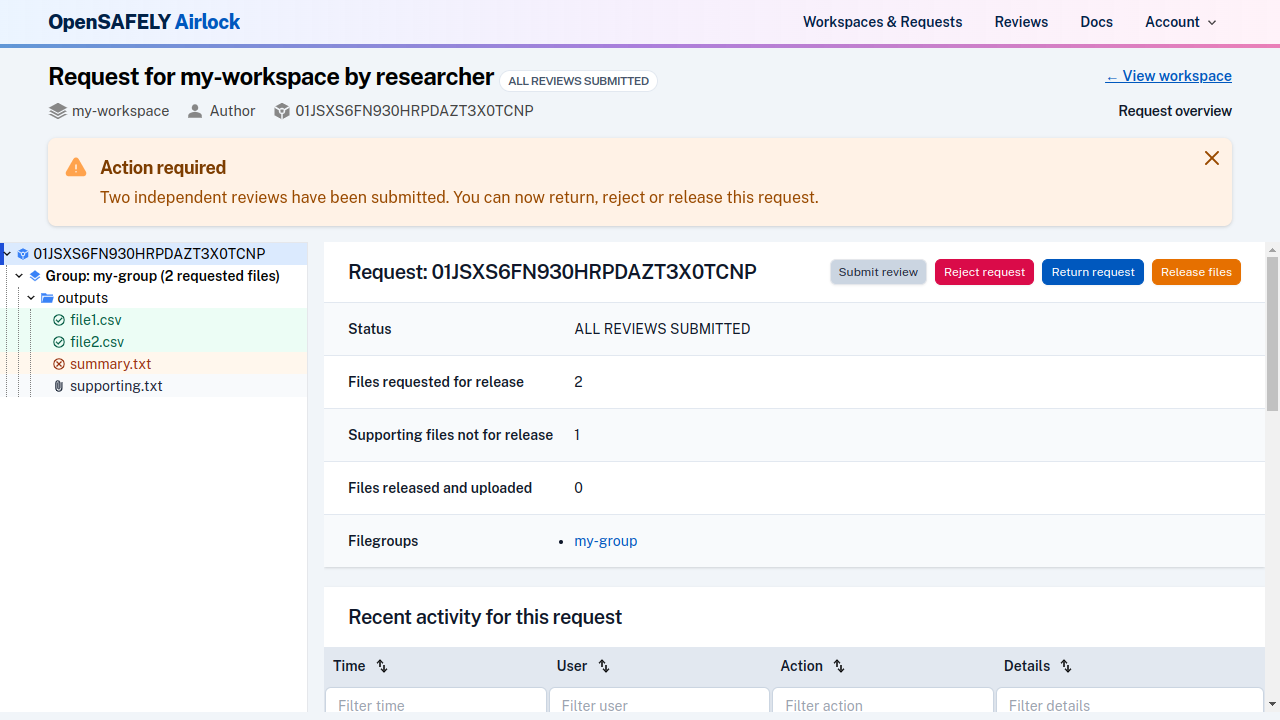This screenshot has height=720, width=1280.
Task: Collapse the outputs folder in the sidebar tree
Action: [x=30, y=298]
